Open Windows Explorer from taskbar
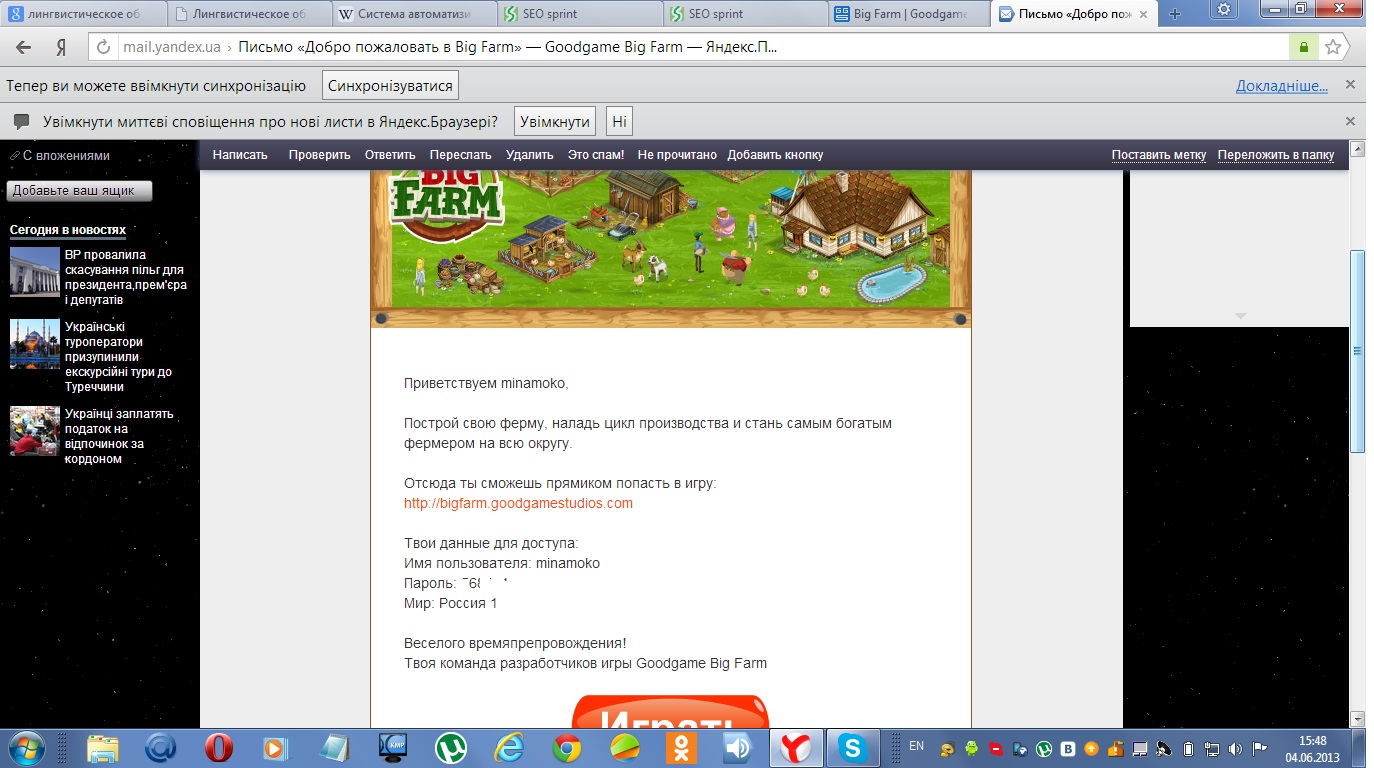The image size is (1374, 768). 103,748
